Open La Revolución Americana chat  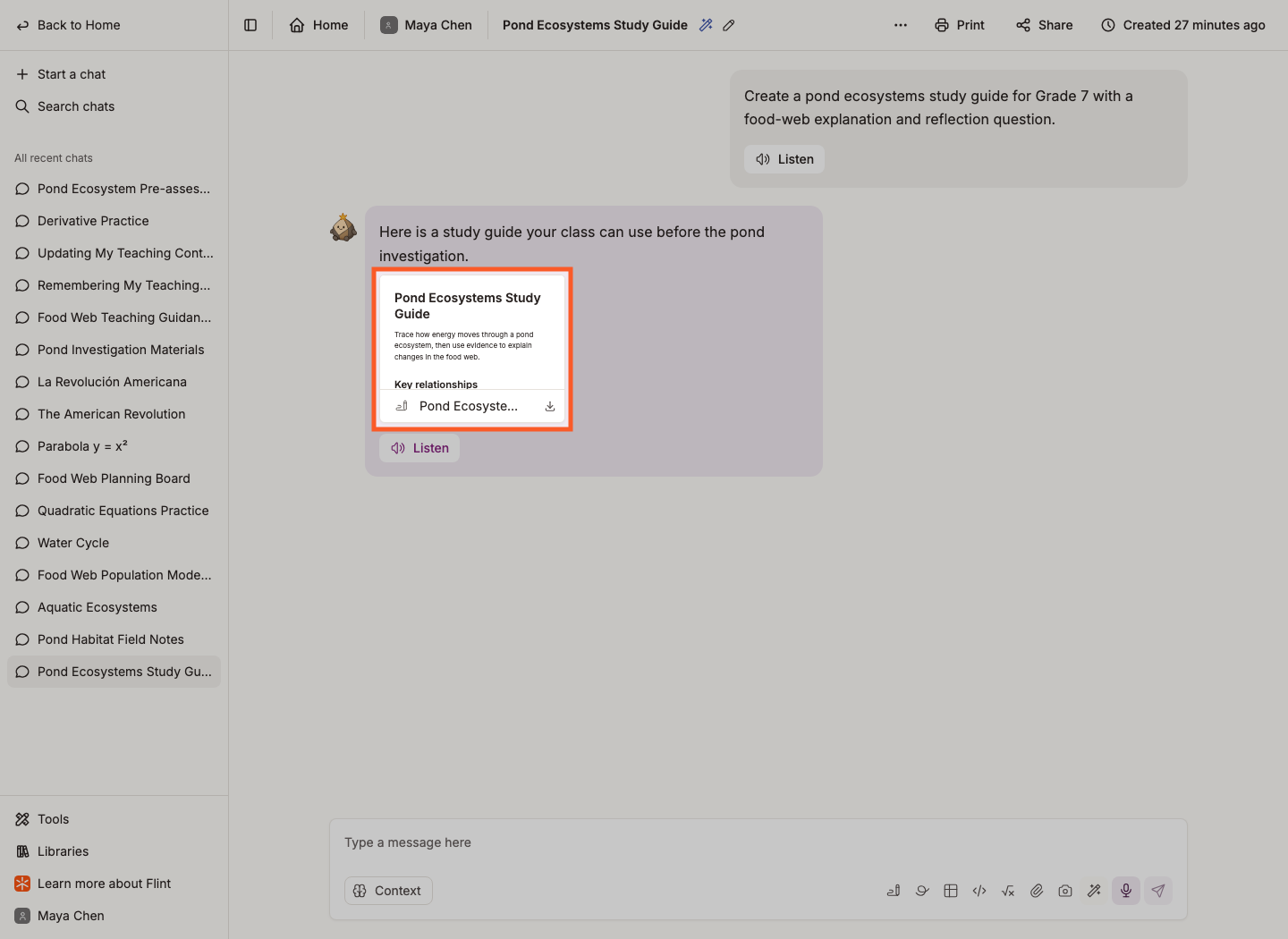(x=114, y=382)
